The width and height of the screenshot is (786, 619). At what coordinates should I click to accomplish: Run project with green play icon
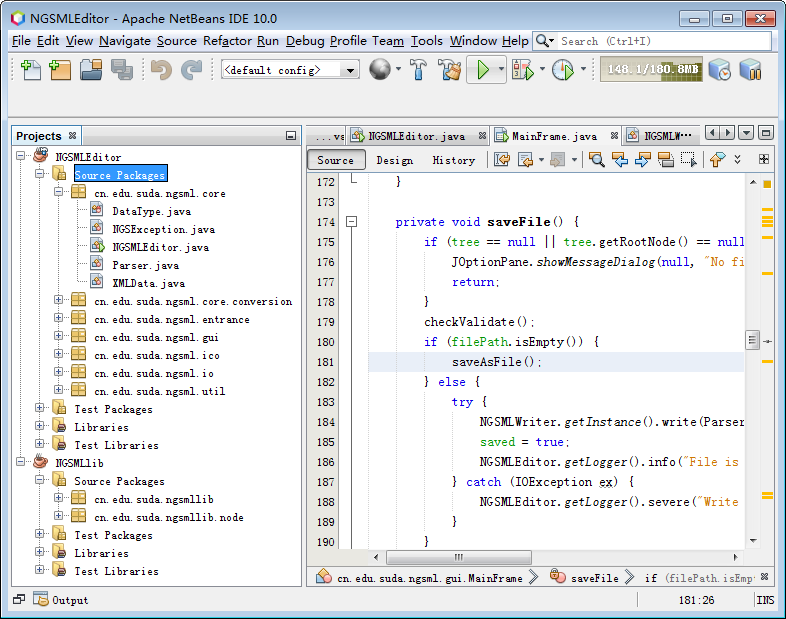(x=482, y=70)
